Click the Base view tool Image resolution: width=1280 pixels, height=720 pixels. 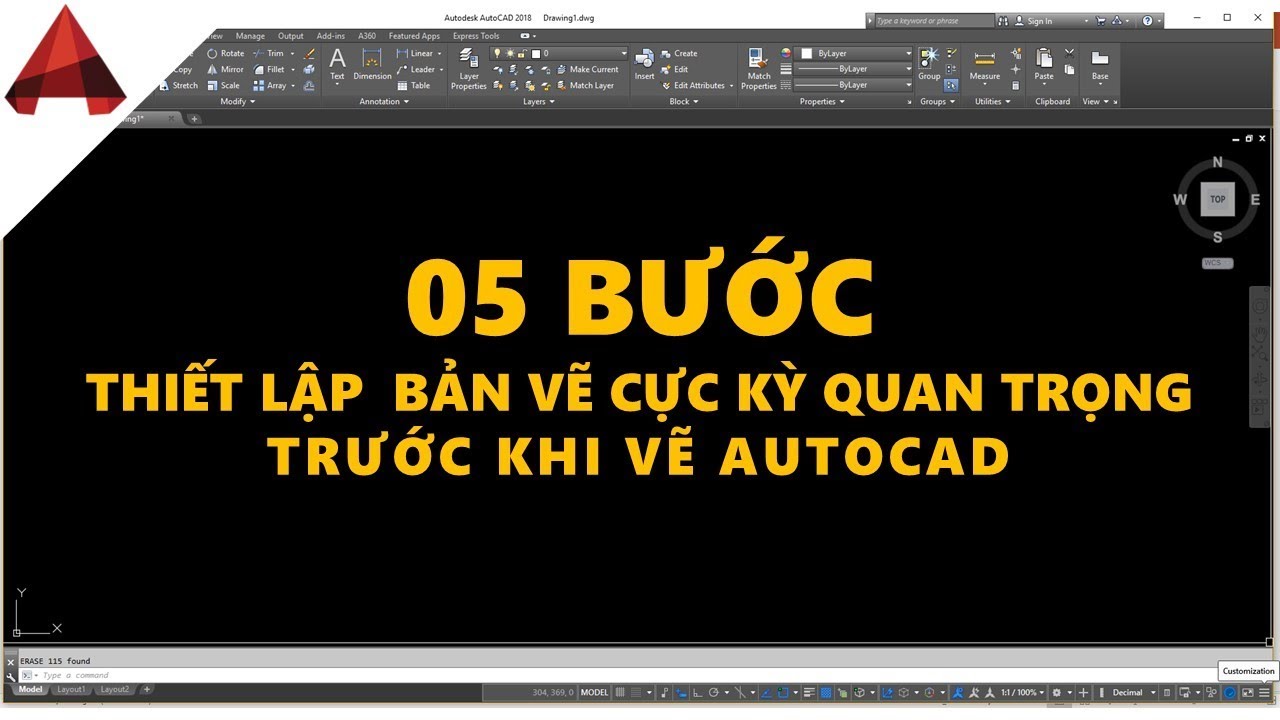tap(1100, 64)
